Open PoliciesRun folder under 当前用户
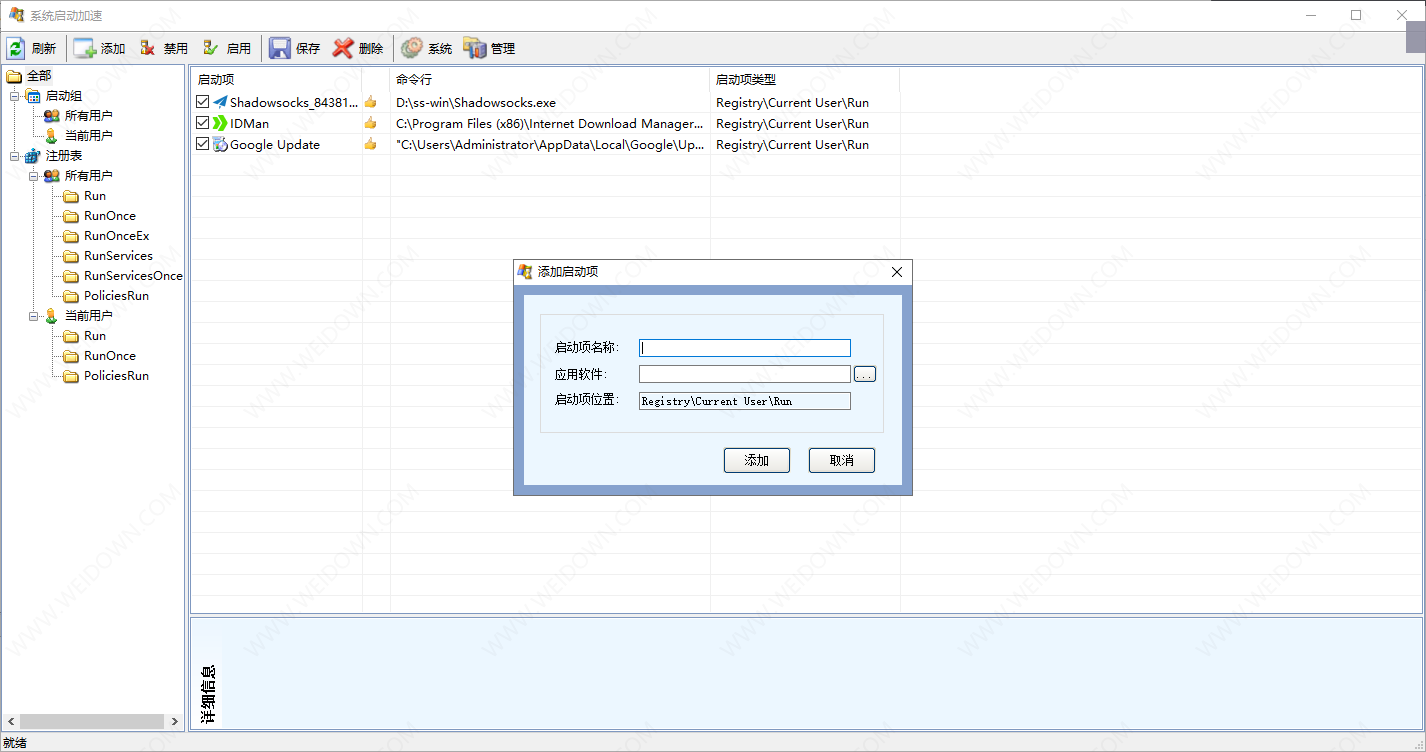The image size is (1426, 752). pos(116,376)
